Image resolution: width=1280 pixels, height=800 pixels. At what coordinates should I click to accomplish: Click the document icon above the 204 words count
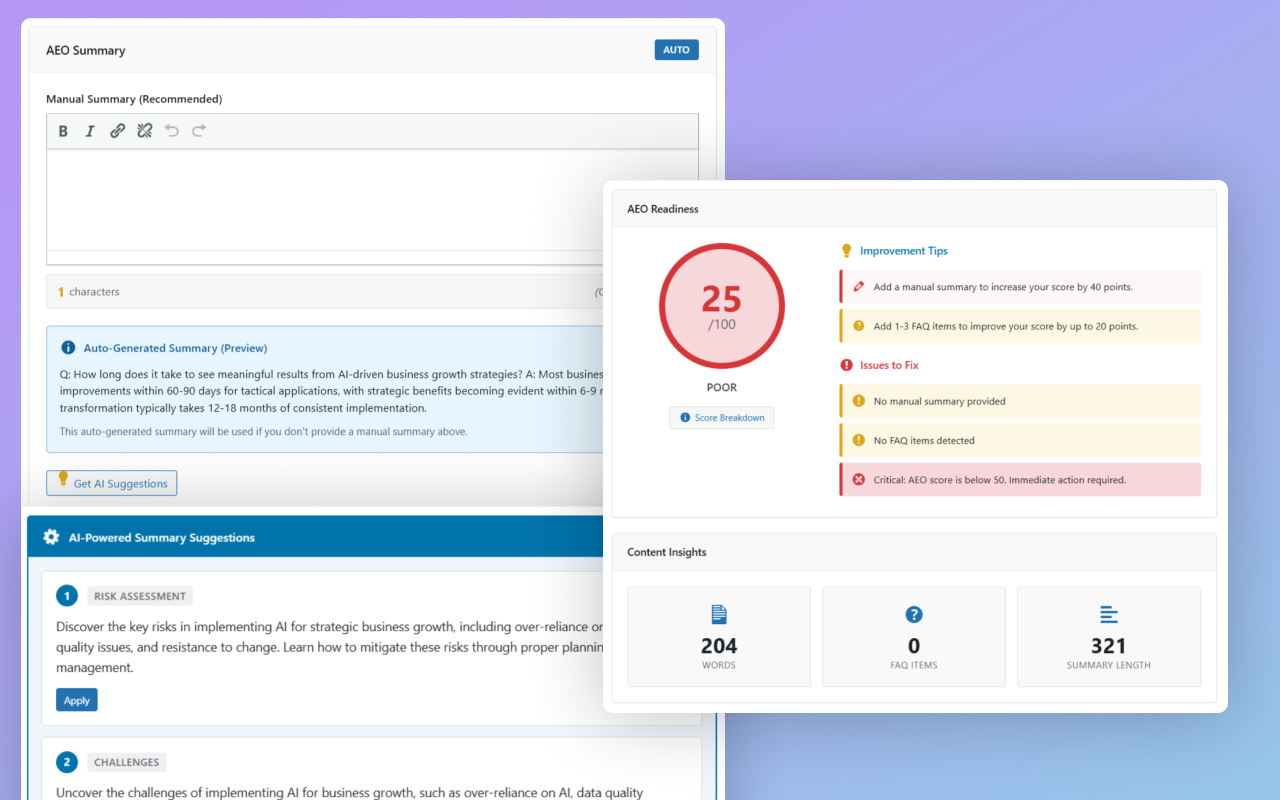pos(718,614)
